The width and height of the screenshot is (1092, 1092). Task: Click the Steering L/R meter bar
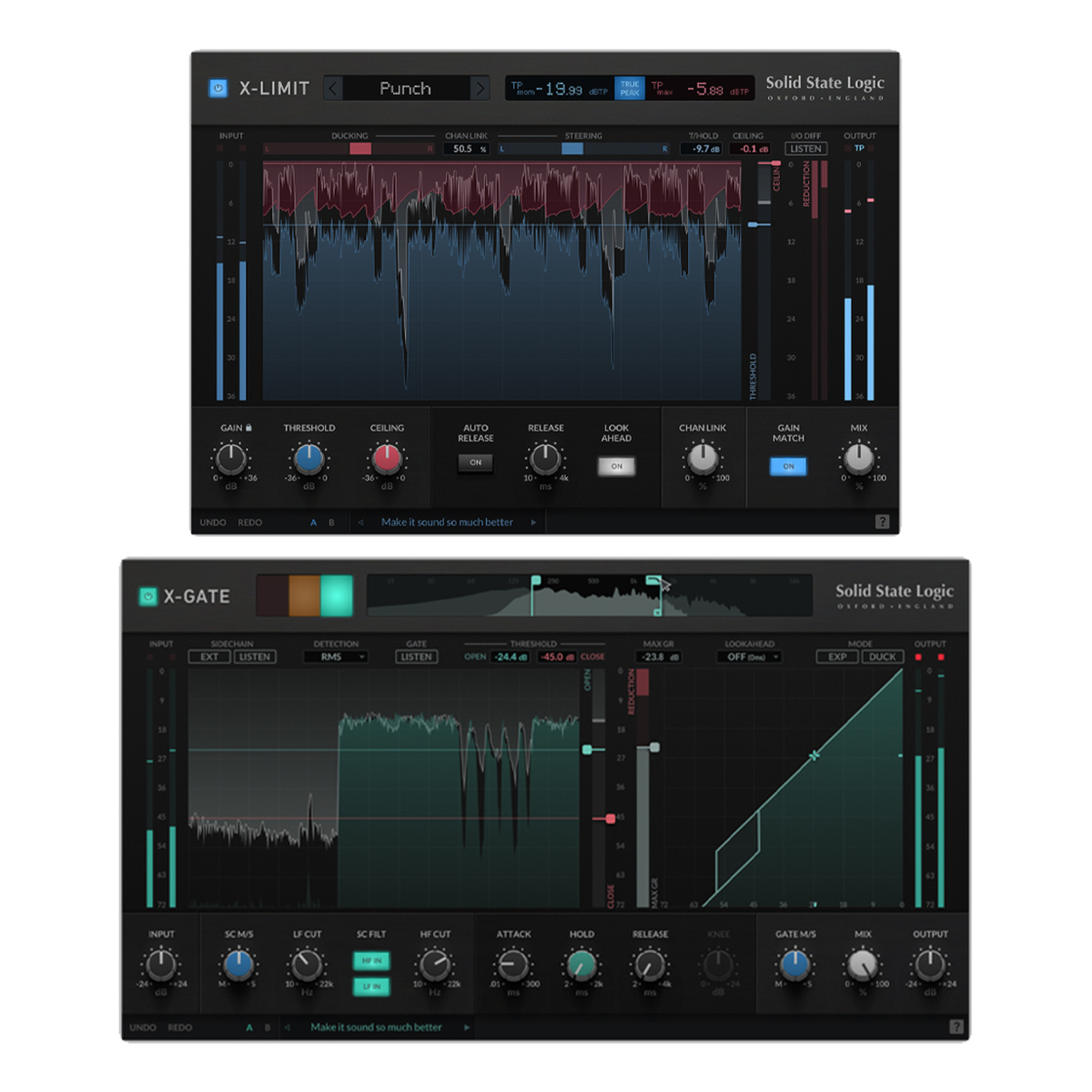coord(583,148)
